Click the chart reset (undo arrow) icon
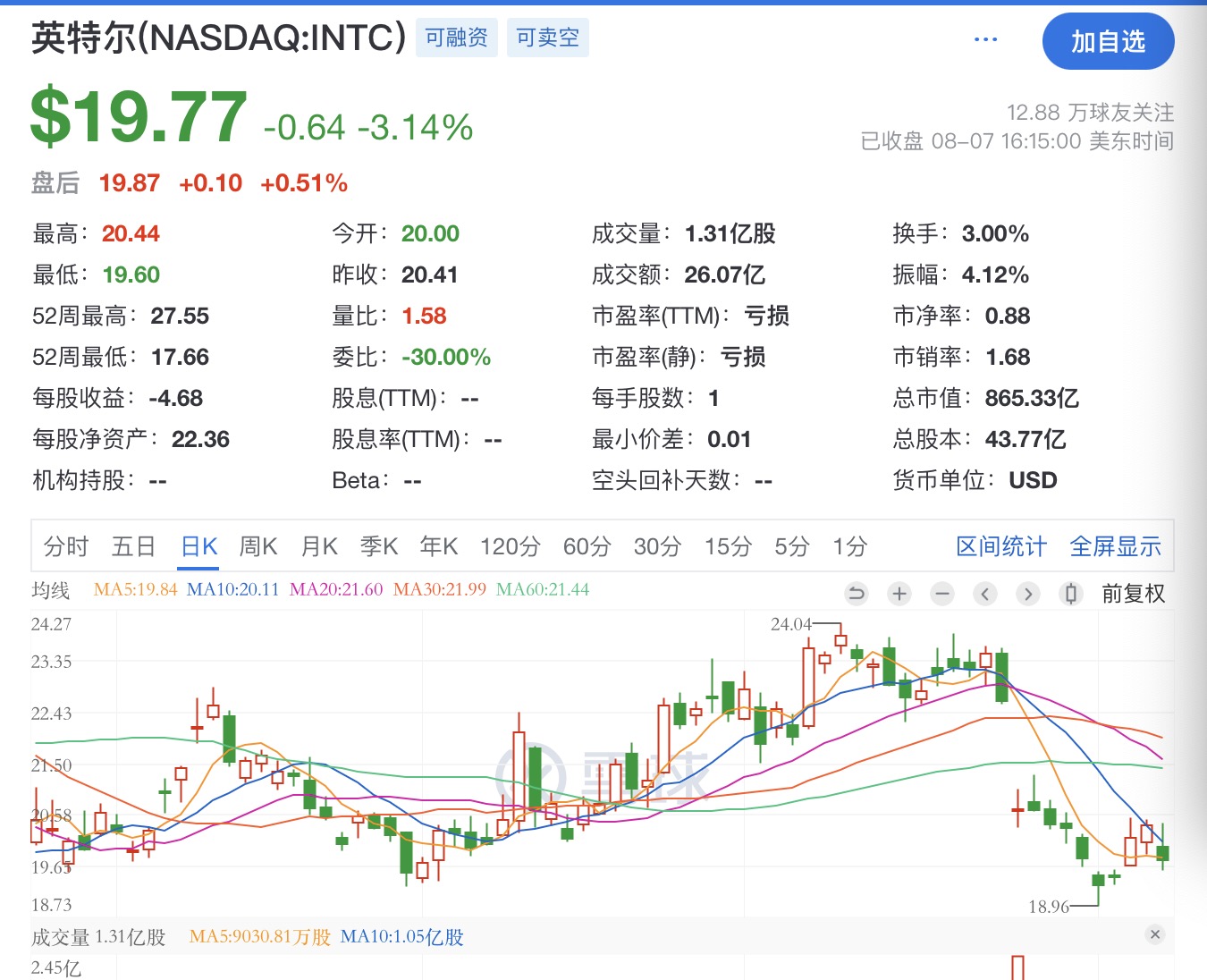 pos(857,594)
